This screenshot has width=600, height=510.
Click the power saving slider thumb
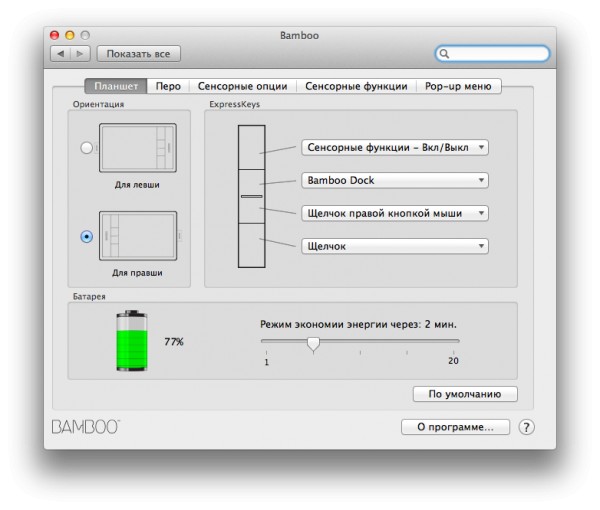pos(313,344)
